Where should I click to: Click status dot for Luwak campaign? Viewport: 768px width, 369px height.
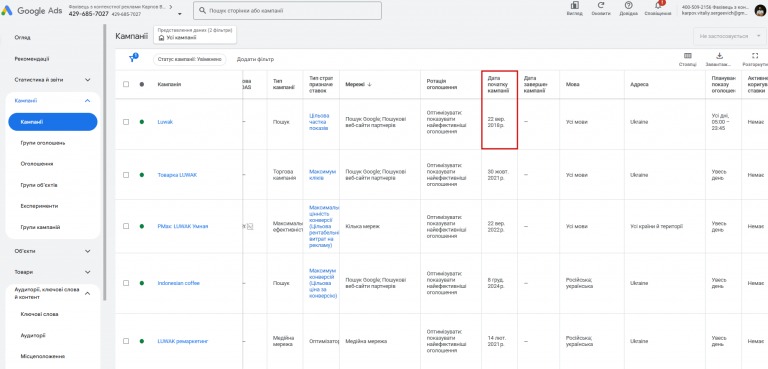[x=142, y=122]
